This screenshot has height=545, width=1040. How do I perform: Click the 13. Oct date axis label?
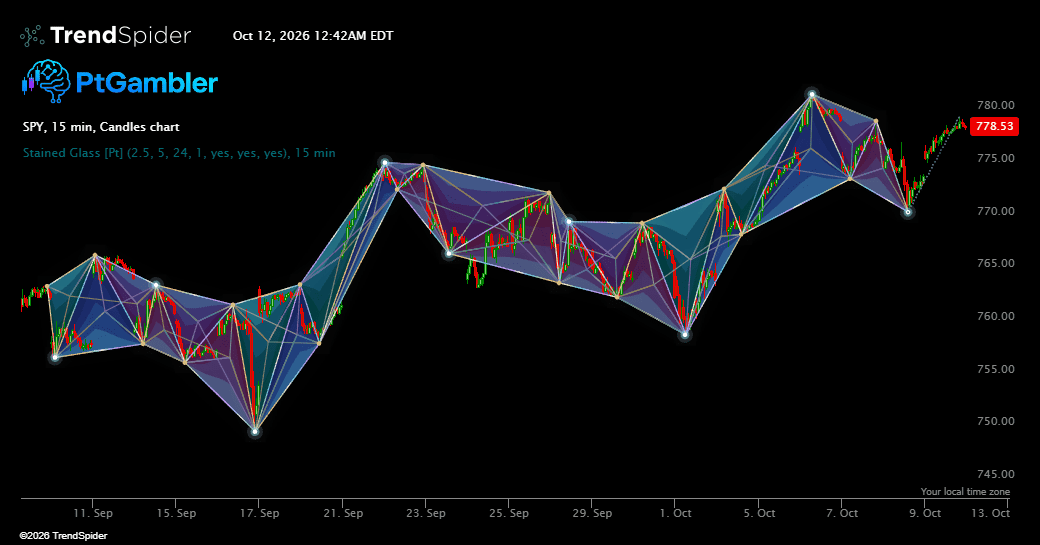point(990,513)
